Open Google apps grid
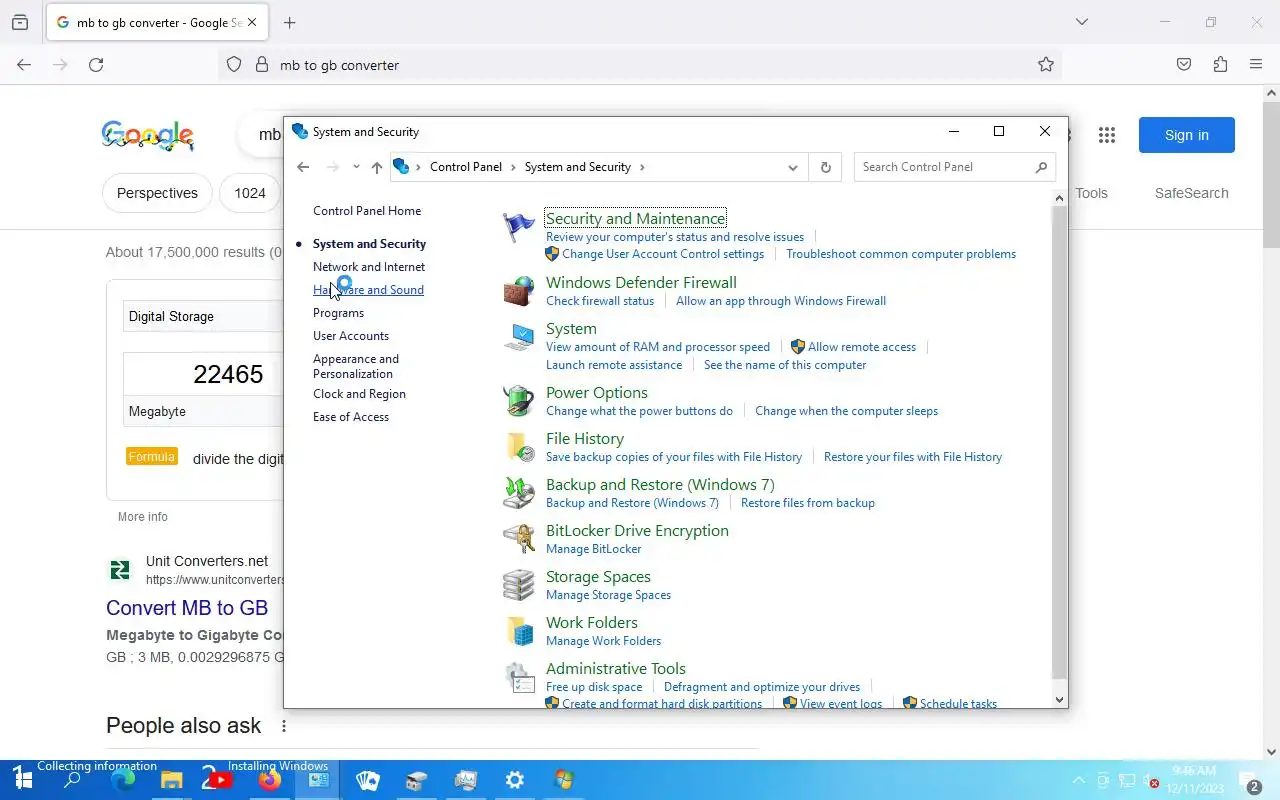 (x=1106, y=135)
